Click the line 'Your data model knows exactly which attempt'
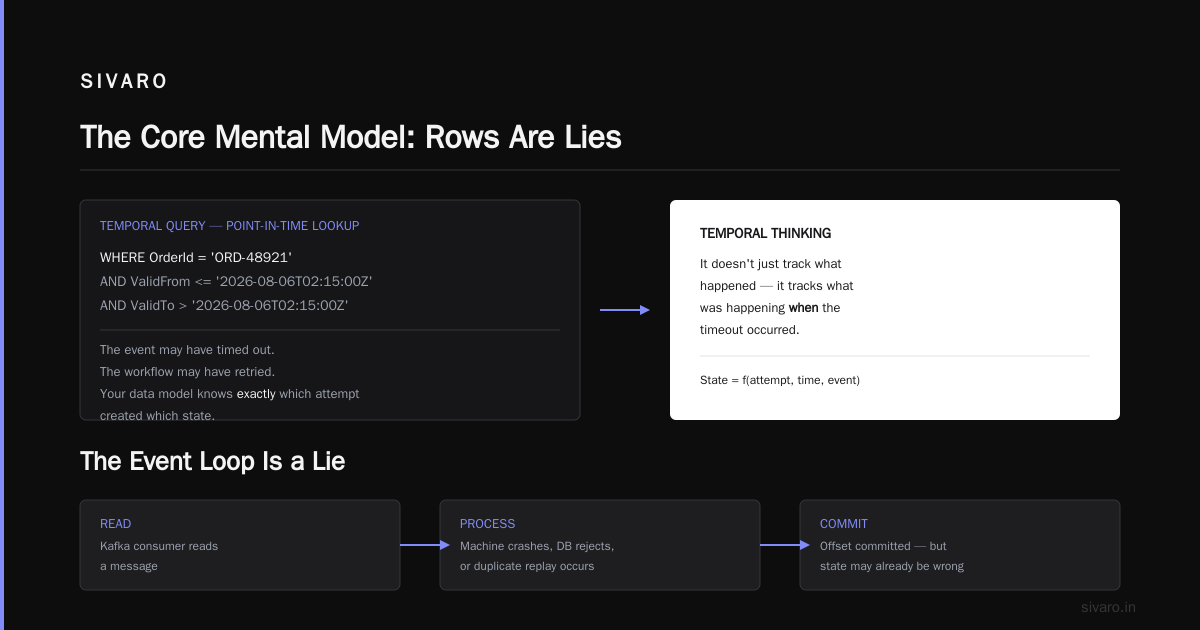The width and height of the screenshot is (1200, 630). point(229,394)
